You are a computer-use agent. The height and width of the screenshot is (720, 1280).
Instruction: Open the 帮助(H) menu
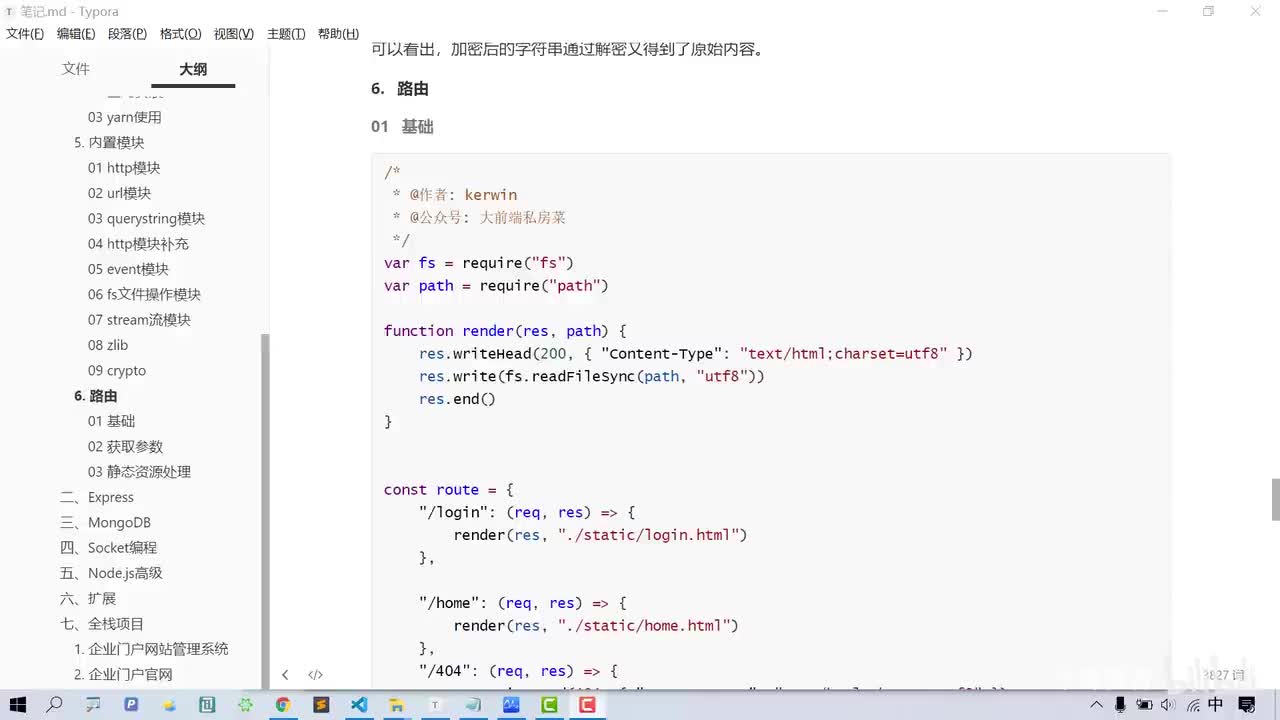(338, 34)
